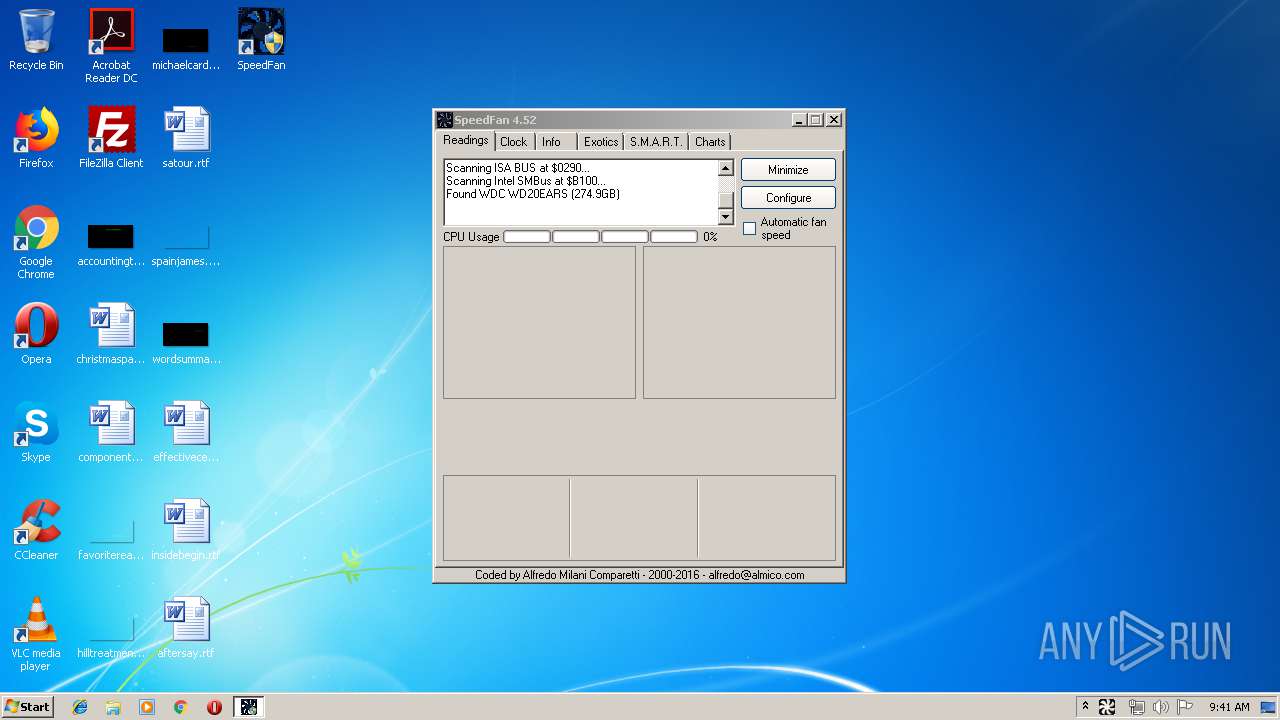Image resolution: width=1280 pixels, height=720 pixels.
Task: Open the Action Center flag icon
Action: (x=1185, y=707)
